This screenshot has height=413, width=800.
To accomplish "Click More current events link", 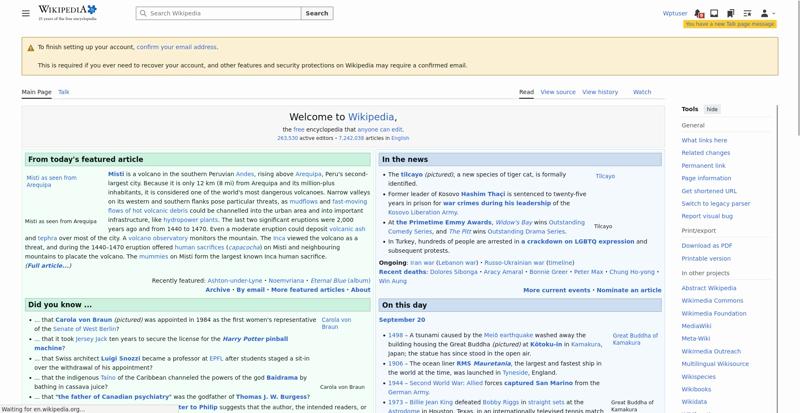I will pyautogui.click(x=557, y=290).
